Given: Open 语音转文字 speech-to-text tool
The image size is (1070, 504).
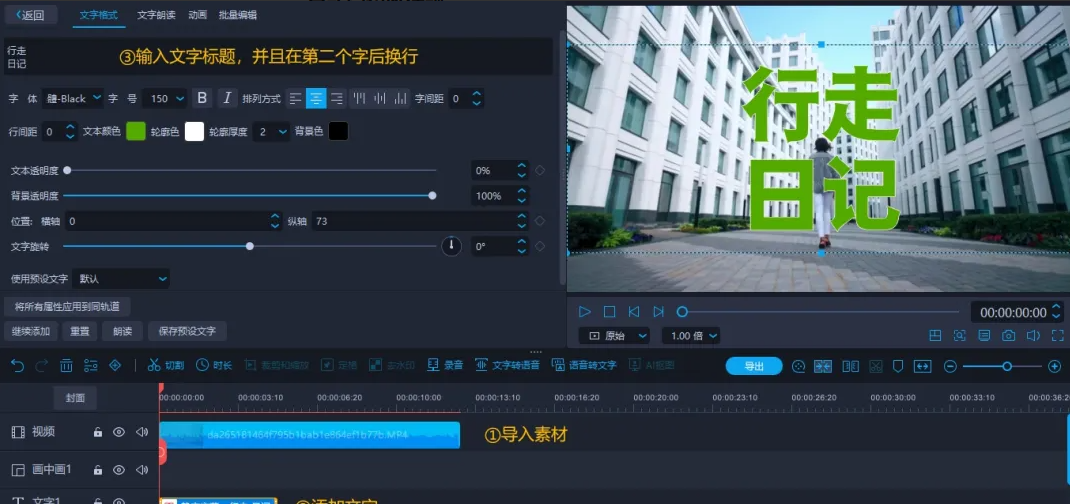Looking at the screenshot, I should click(x=584, y=366).
